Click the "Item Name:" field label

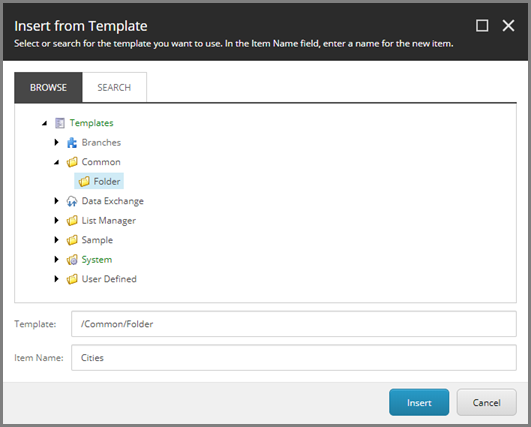pyautogui.click(x=39, y=358)
